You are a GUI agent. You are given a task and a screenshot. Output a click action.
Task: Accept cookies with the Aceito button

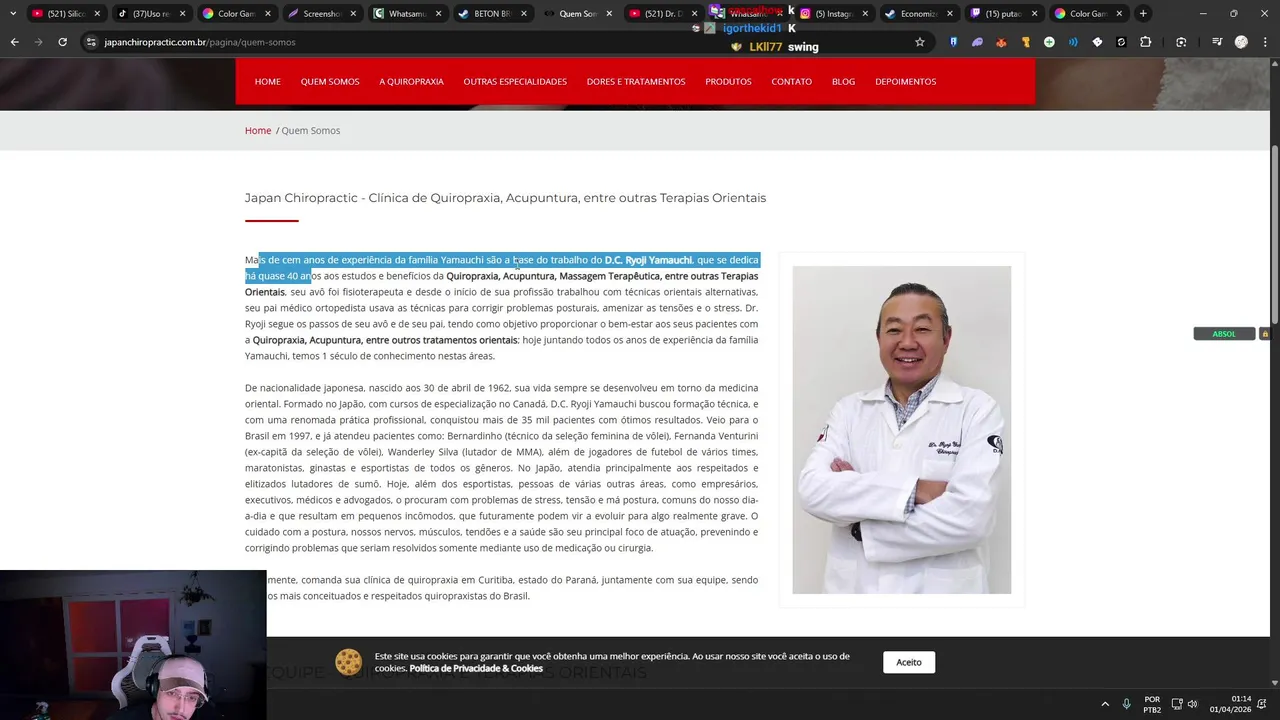click(909, 662)
